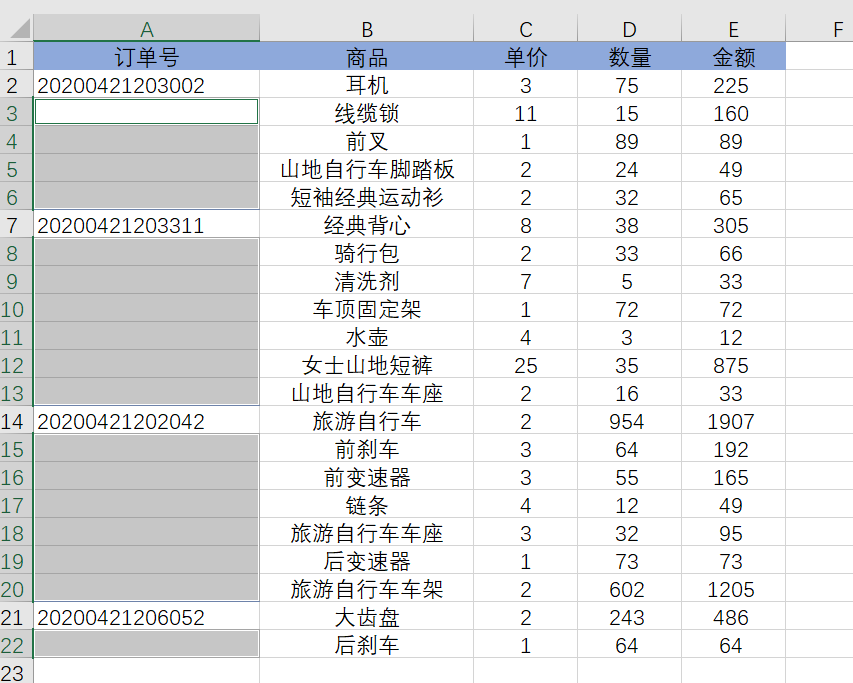Click the 订单号 header cell
Viewport: 853px width, 683px height.
click(x=146, y=57)
